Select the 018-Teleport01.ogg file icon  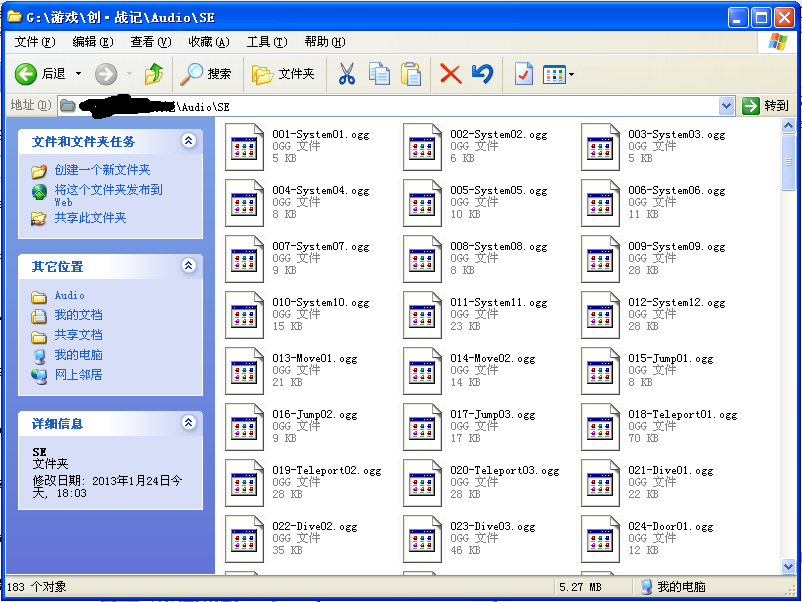coord(600,427)
